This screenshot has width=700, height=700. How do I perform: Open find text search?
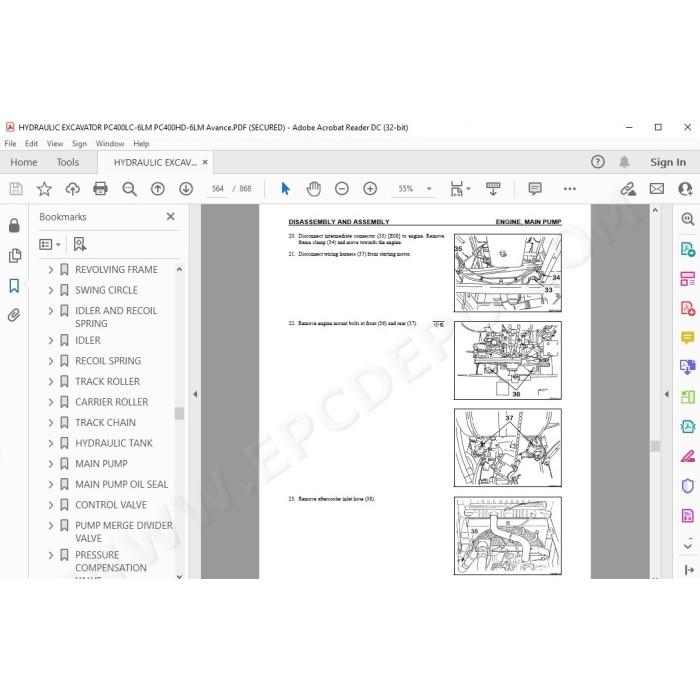coord(129,189)
